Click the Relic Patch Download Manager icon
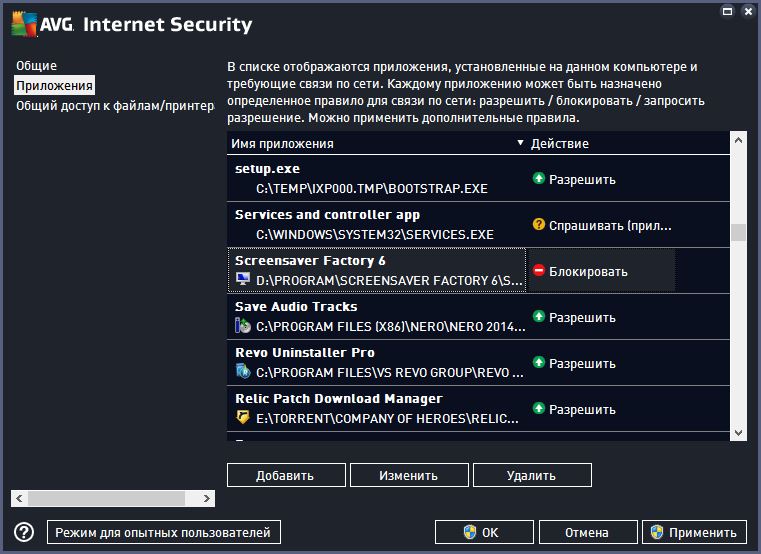 pos(242,418)
